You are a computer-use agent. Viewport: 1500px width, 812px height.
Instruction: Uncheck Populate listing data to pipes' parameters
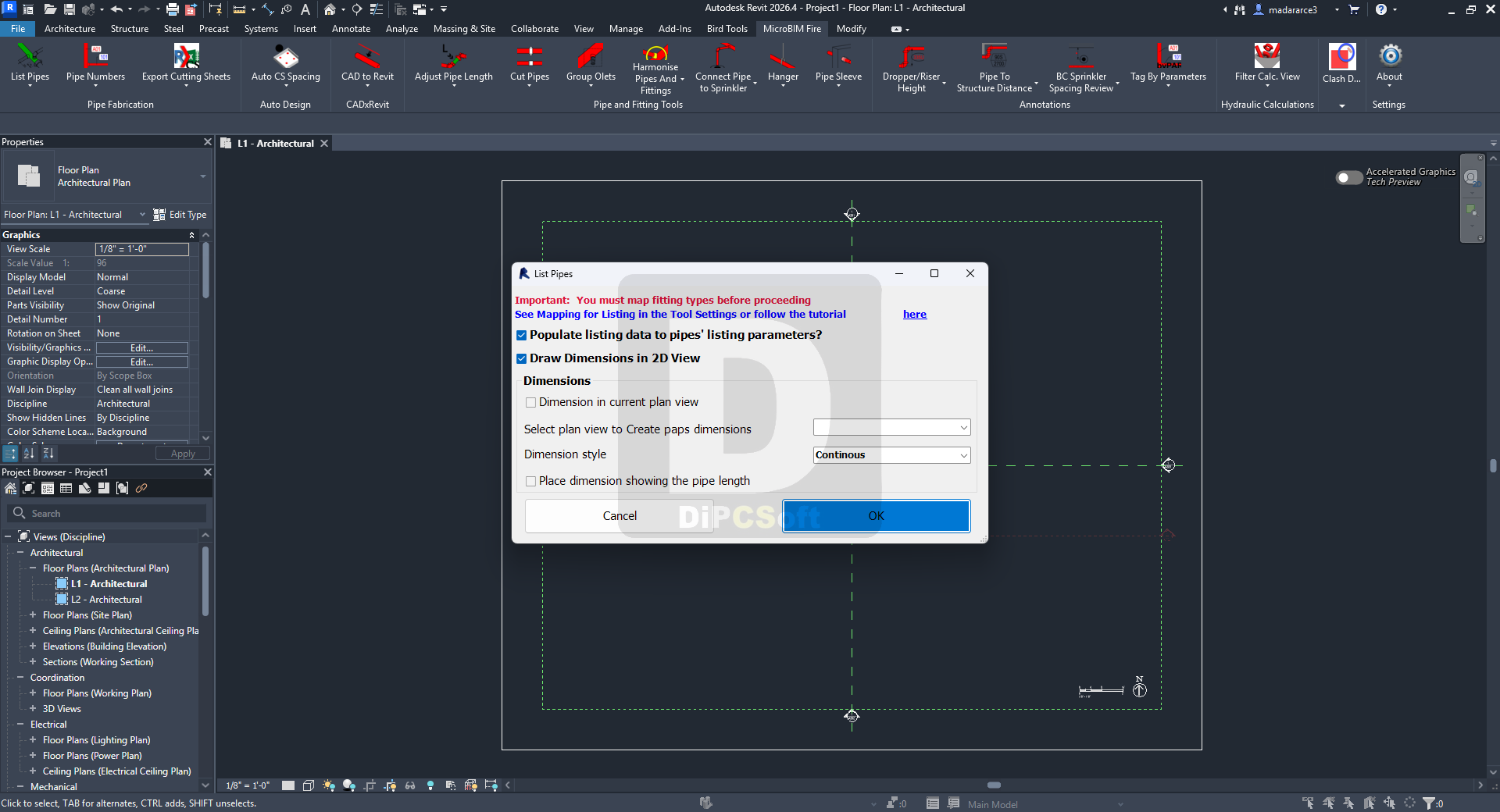521,336
